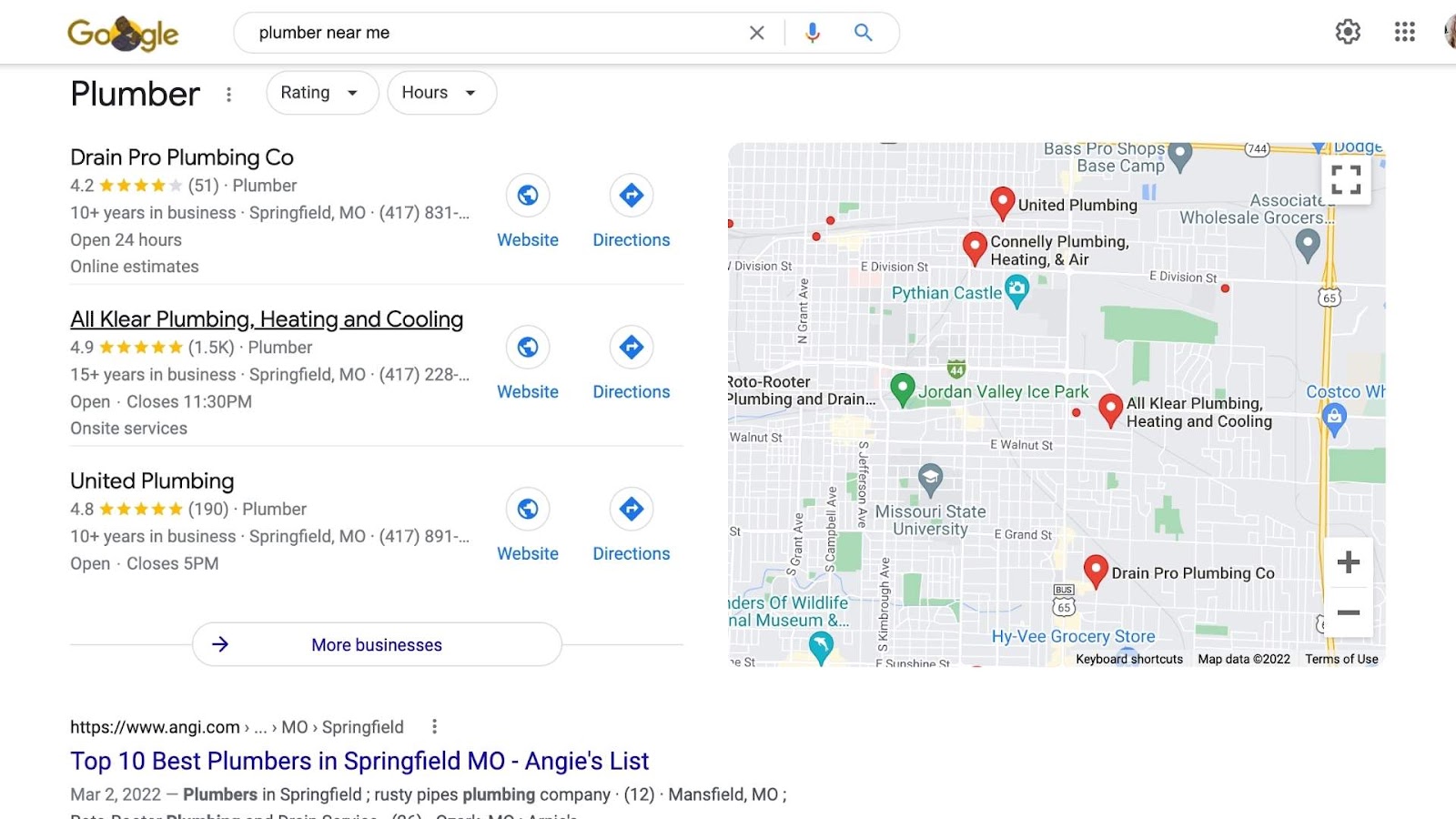This screenshot has height=819, width=1456.
Task: Click the Google logo
Action: (x=123, y=34)
